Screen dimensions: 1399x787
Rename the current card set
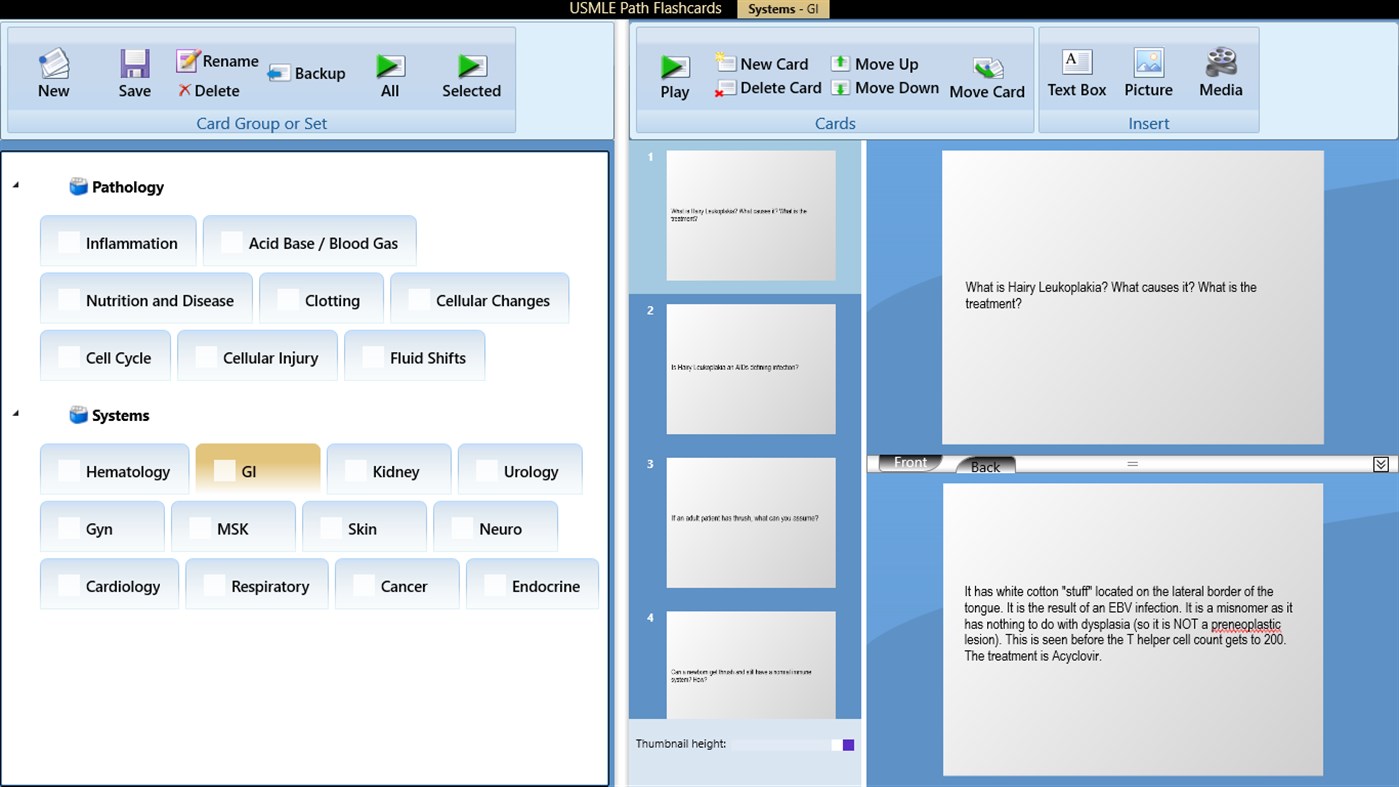click(x=215, y=60)
